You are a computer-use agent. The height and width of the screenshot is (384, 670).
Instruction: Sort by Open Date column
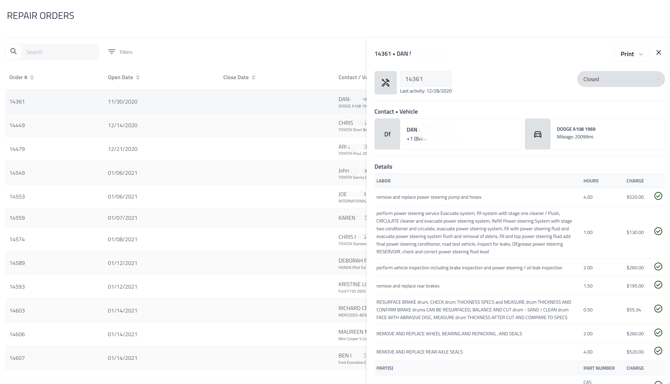point(123,77)
